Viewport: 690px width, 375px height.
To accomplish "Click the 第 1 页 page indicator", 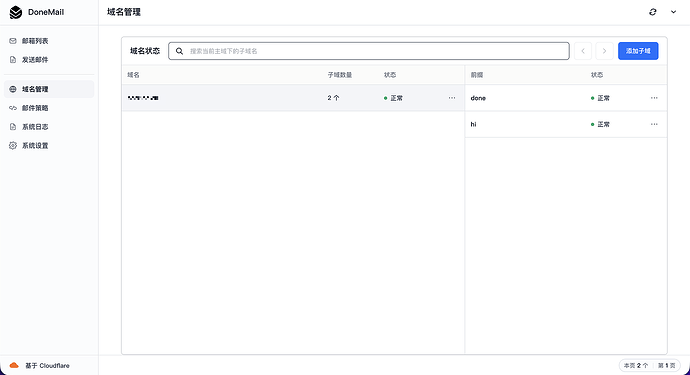I will [x=666, y=365].
